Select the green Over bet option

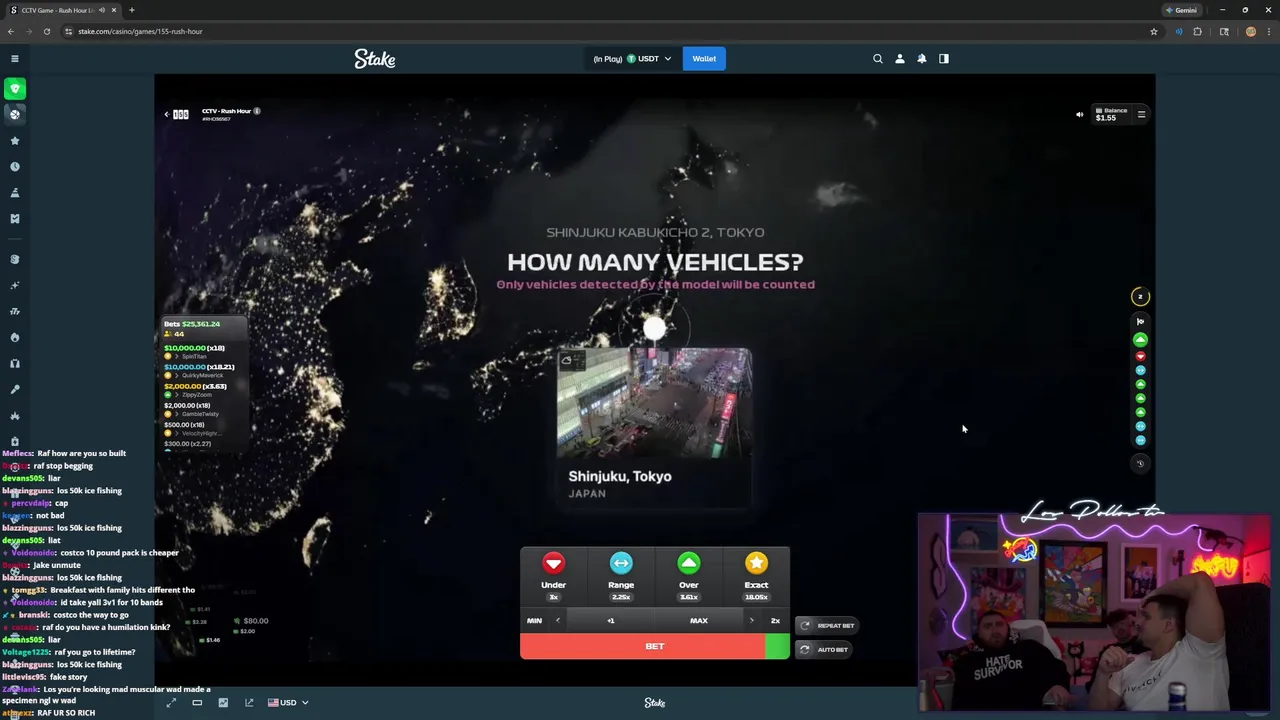click(x=689, y=576)
